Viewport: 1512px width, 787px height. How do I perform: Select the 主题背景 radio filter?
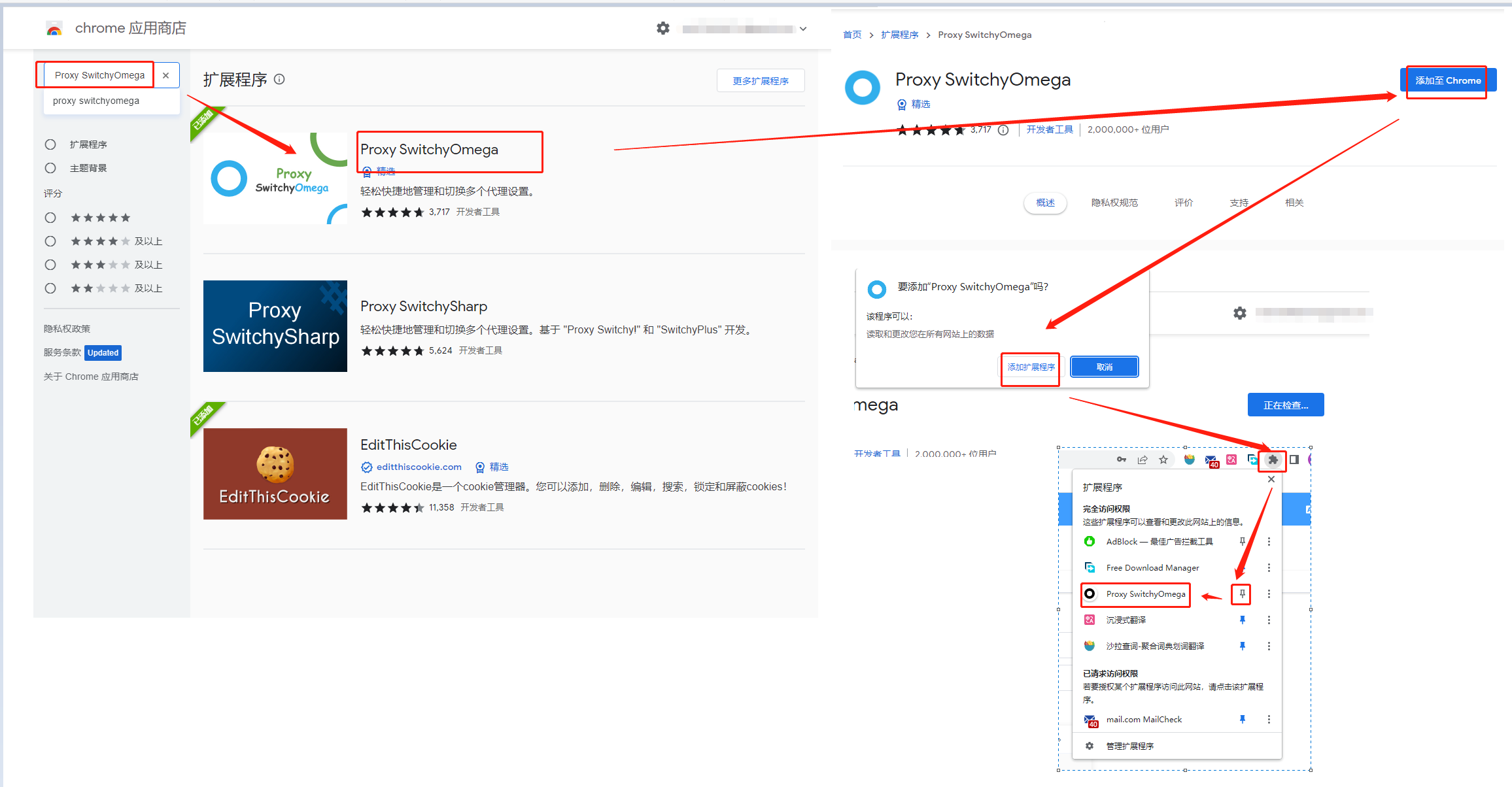50,168
